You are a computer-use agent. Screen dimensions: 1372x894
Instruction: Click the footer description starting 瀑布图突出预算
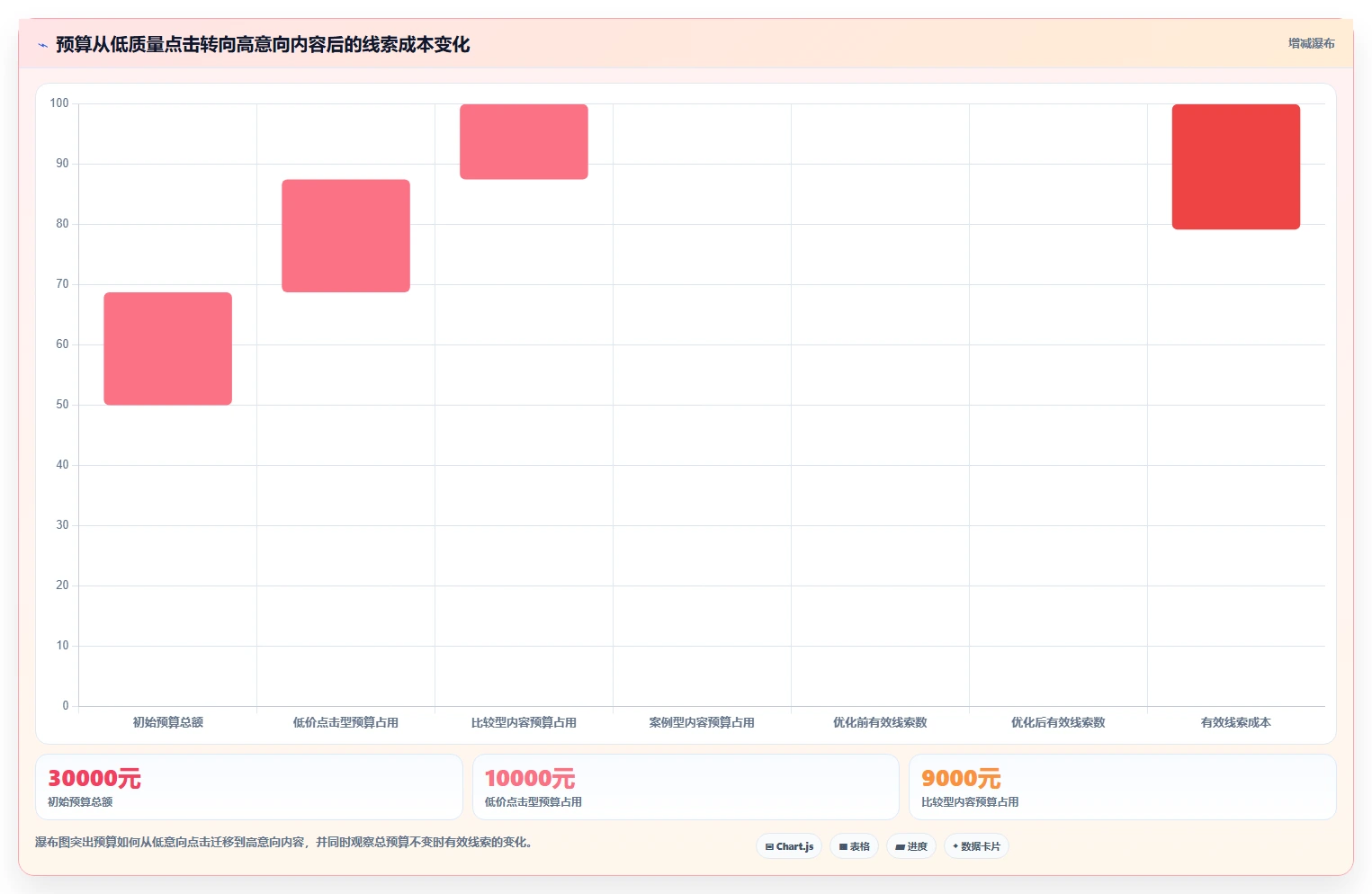tap(283, 843)
